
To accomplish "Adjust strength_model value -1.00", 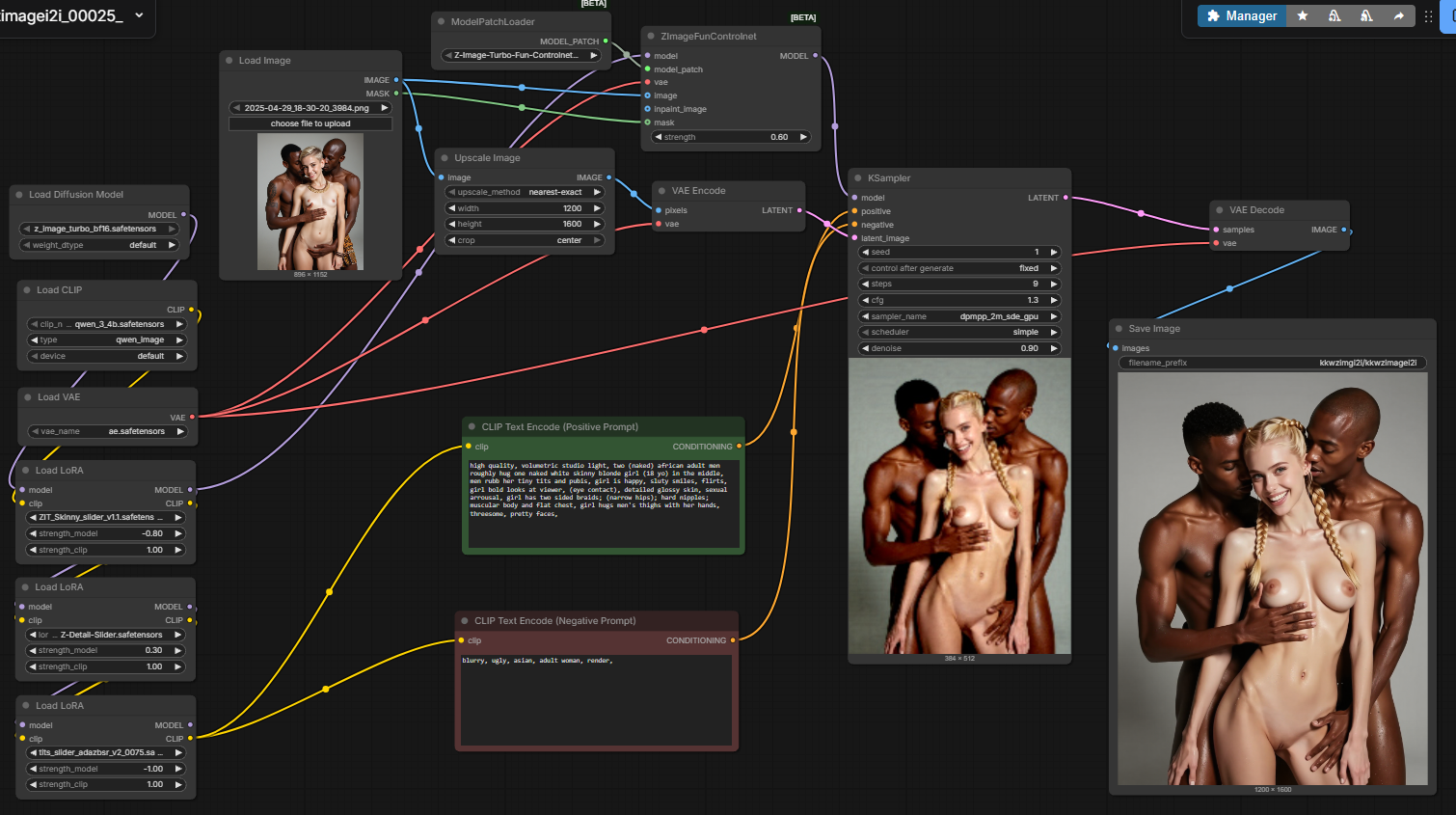I will pyautogui.click(x=105, y=769).
